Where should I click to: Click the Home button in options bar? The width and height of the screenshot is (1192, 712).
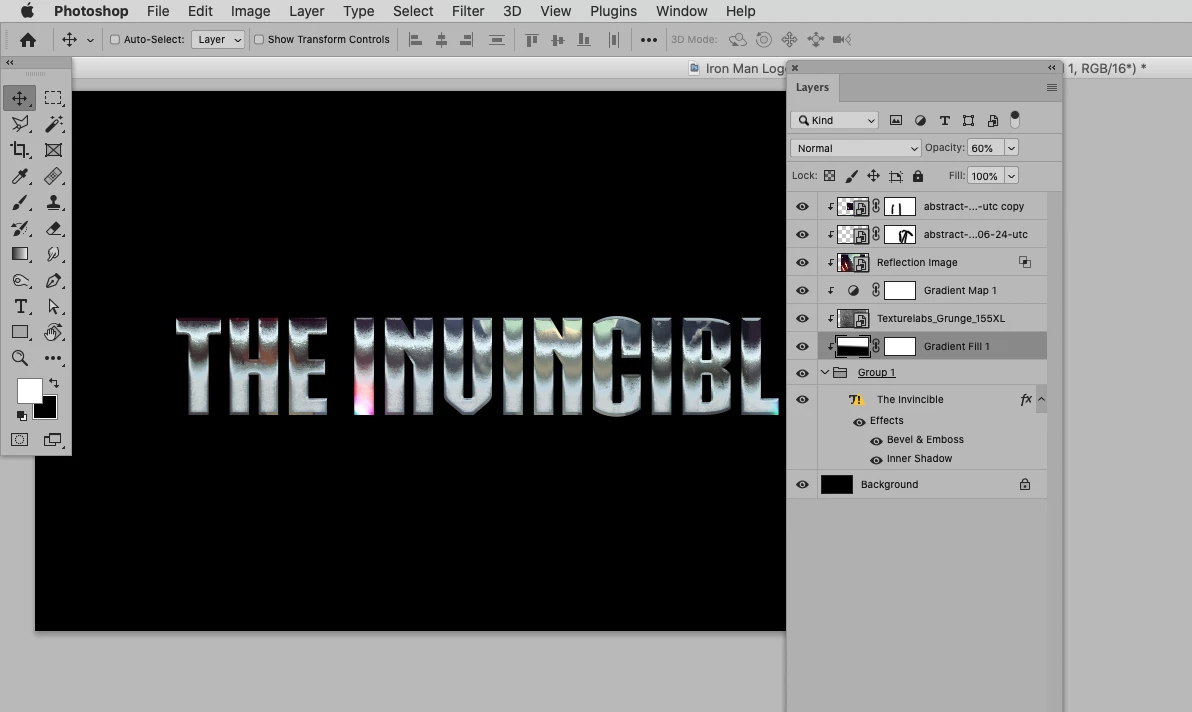[x=28, y=40]
